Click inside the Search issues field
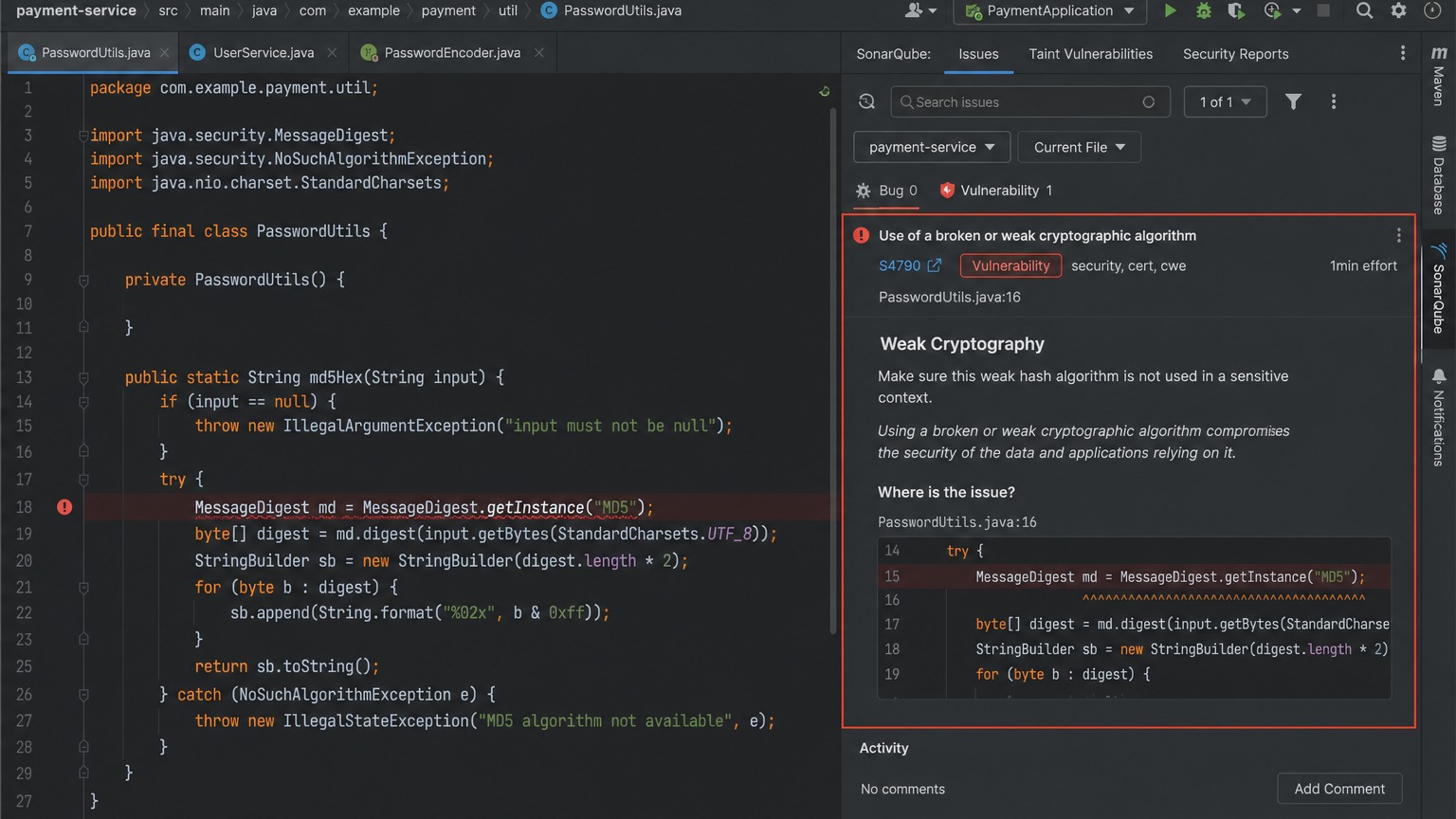1456x819 pixels. click(x=1030, y=101)
